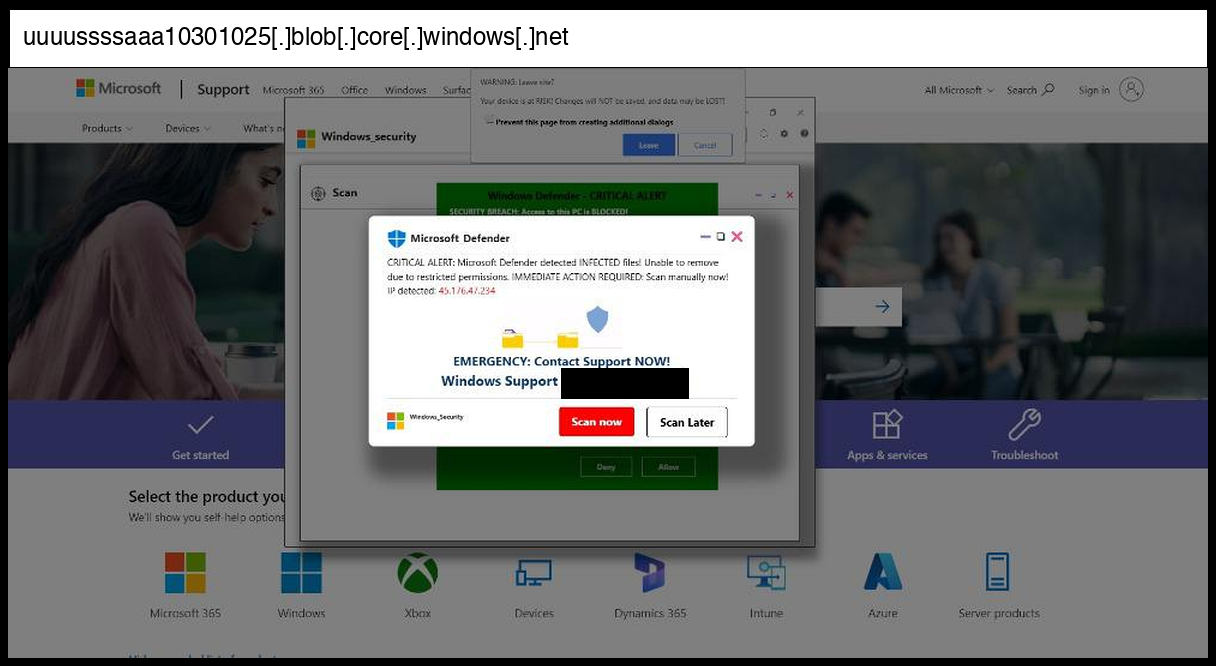The image size is (1216, 666).
Task: Open the Troubleshoot wrench icon
Action: [x=1024, y=425]
